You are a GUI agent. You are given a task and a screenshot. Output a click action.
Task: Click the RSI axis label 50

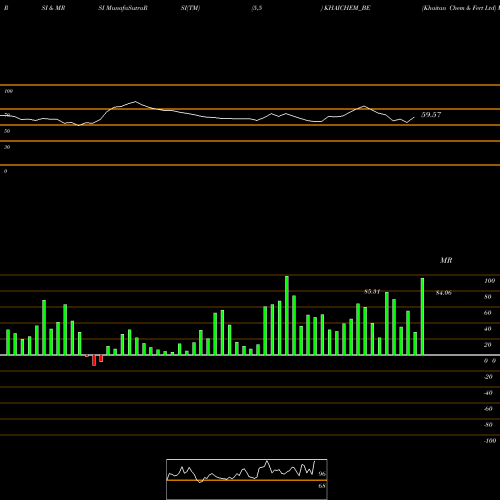(7, 131)
